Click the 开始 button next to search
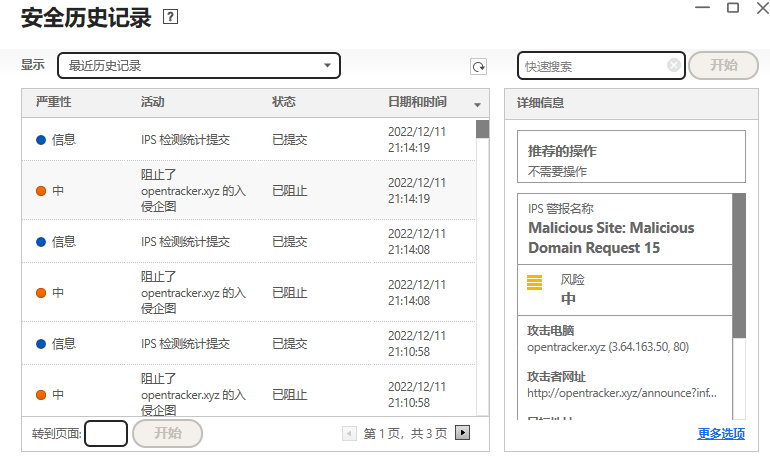 723,65
